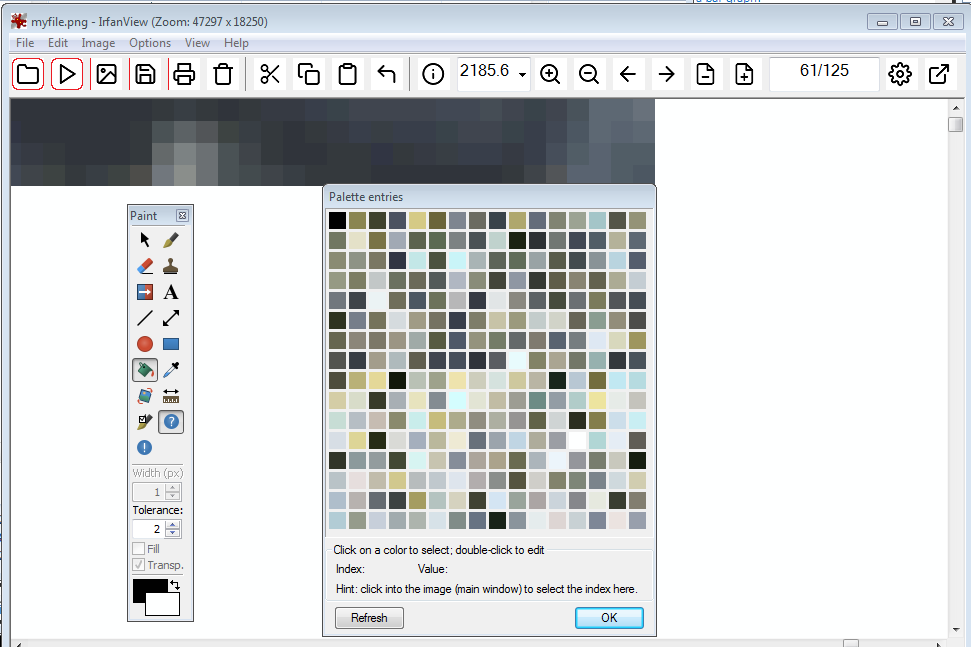
Task: Confirm Palette entries dialog with OK
Action: coord(609,618)
